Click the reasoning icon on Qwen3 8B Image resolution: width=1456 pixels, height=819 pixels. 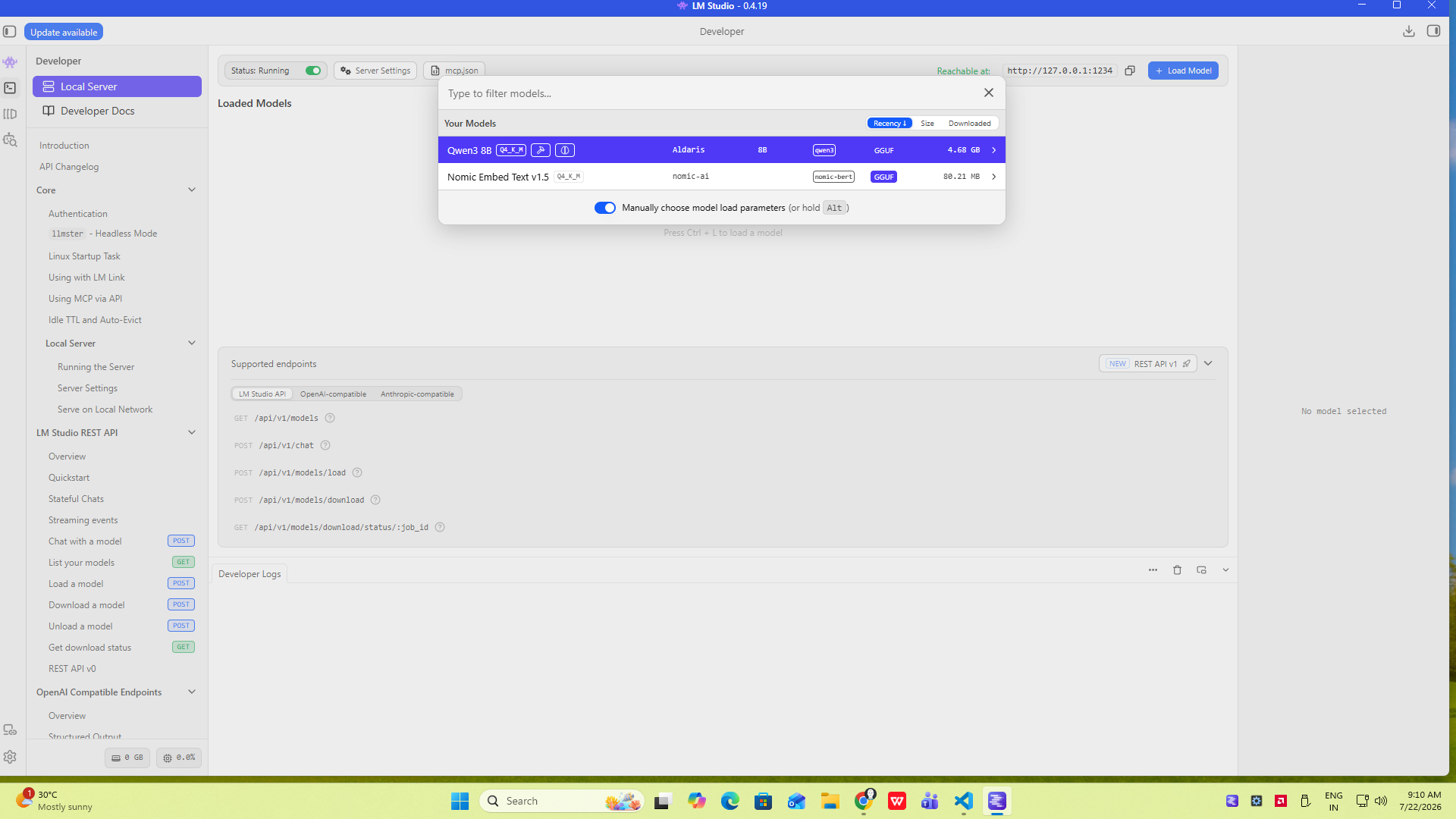(565, 150)
